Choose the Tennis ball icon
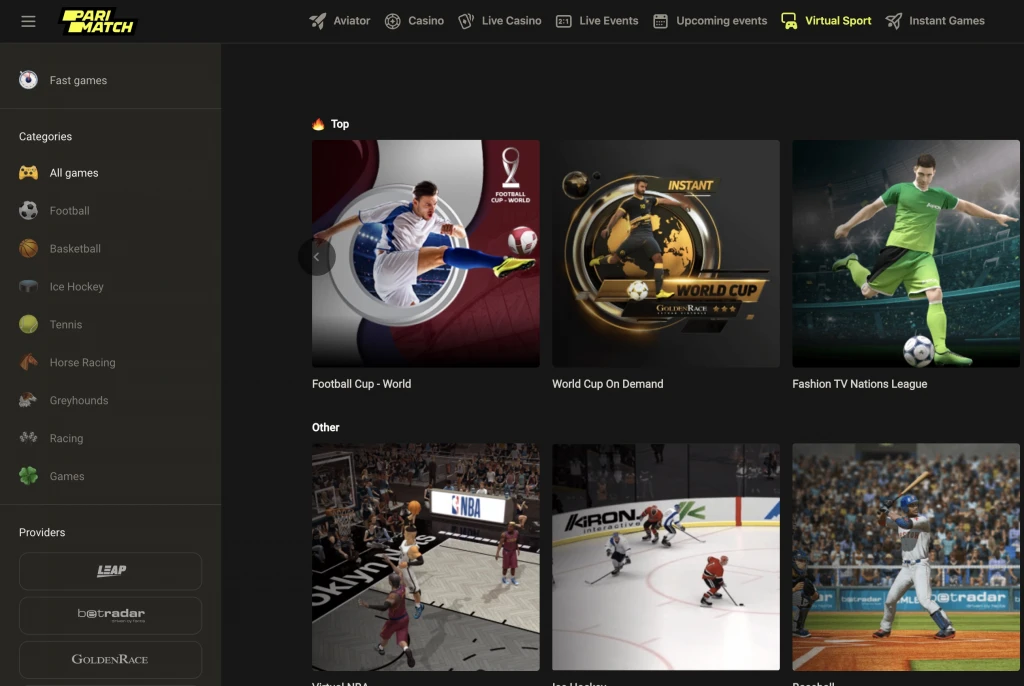Viewport: 1024px width, 686px height. point(29,325)
